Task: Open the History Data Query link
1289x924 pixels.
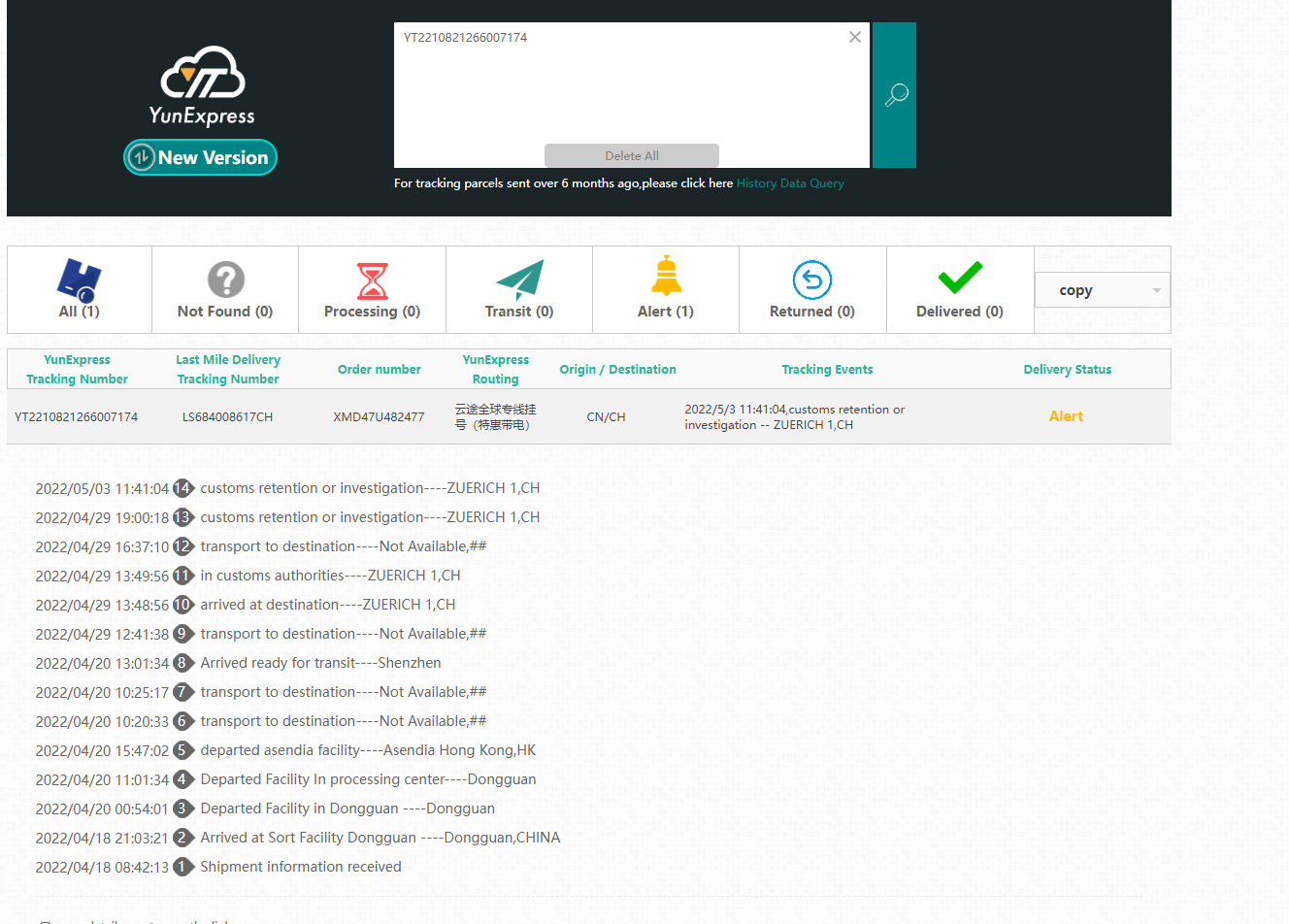Action: (790, 183)
